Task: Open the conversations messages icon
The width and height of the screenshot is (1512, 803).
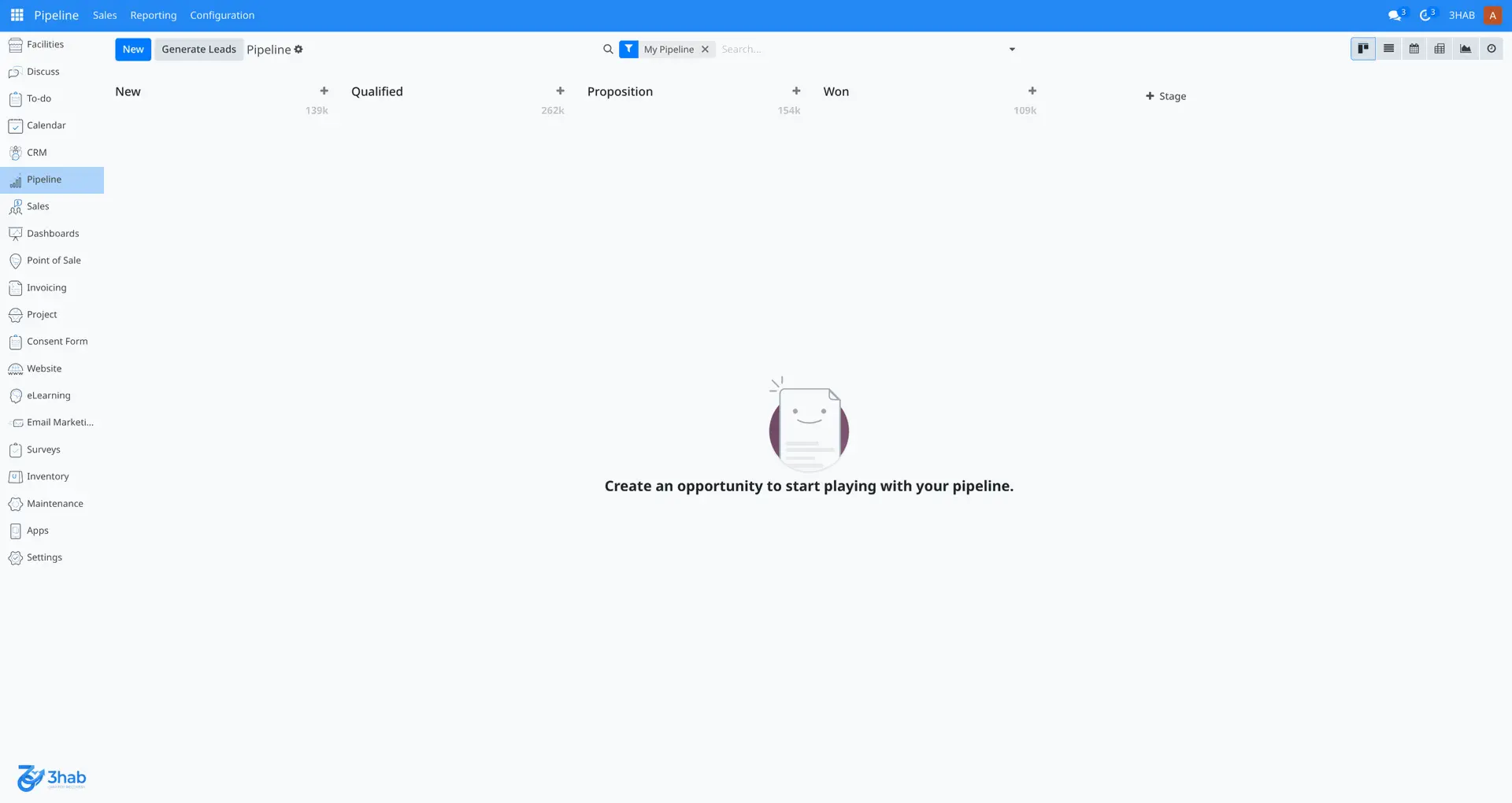Action: tap(1395, 15)
